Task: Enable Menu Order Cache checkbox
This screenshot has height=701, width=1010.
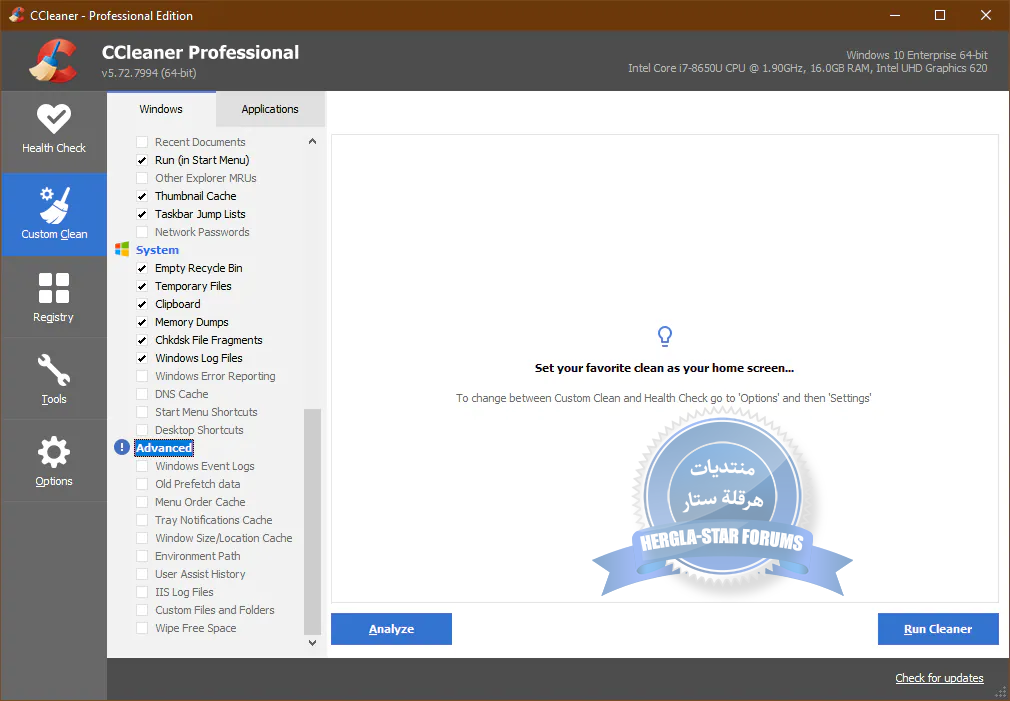Action: pos(142,502)
